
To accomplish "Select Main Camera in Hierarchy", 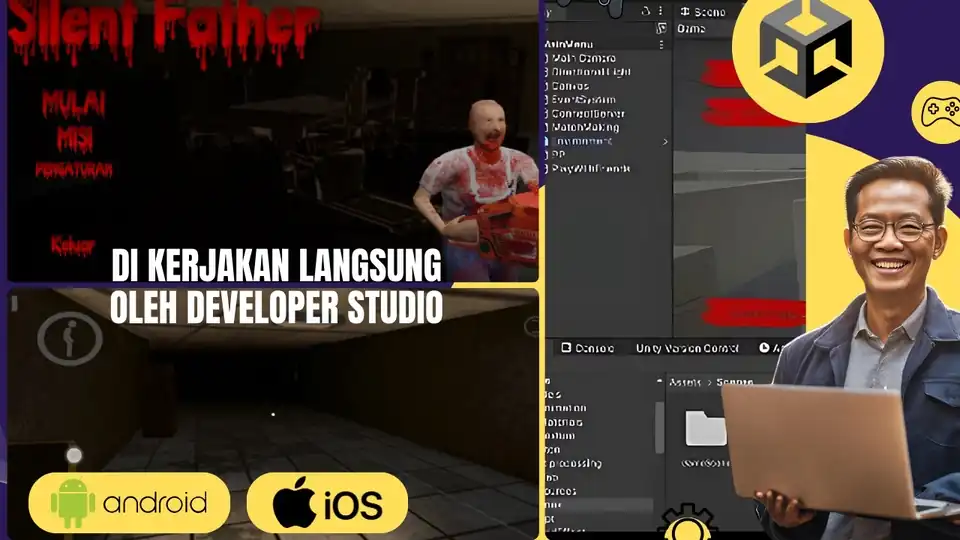I will pos(583,58).
